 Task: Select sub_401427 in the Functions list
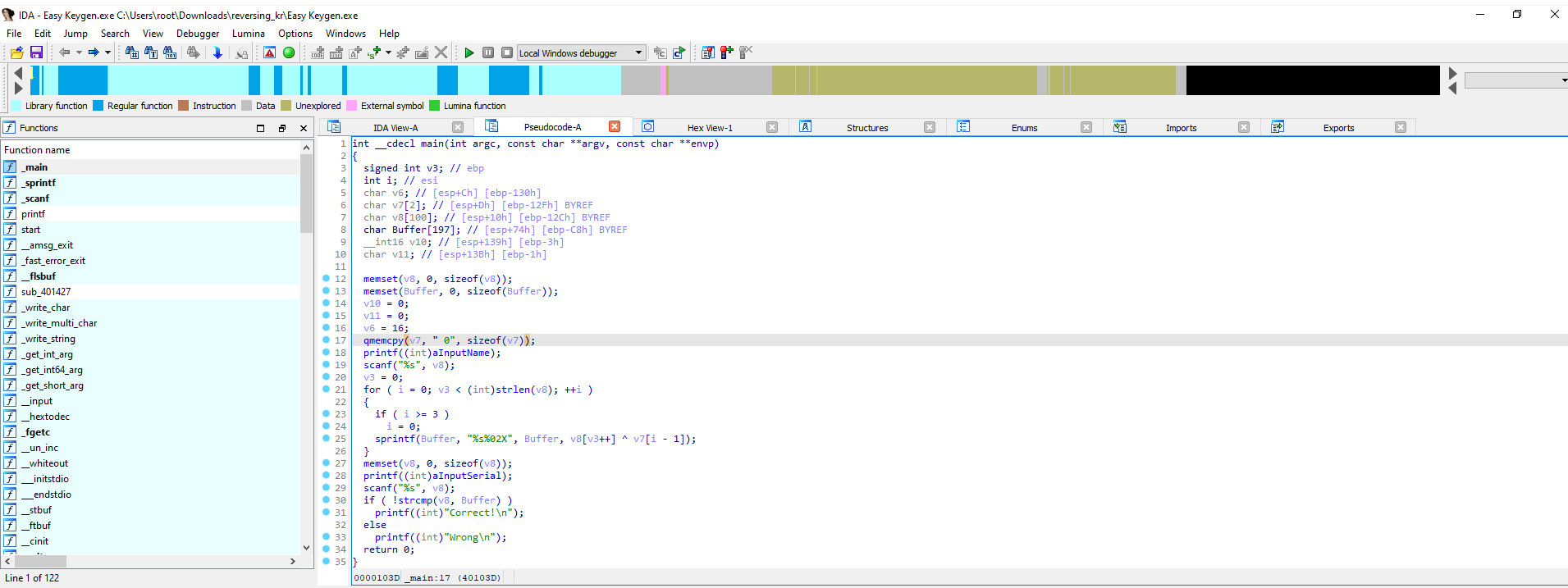(x=46, y=292)
